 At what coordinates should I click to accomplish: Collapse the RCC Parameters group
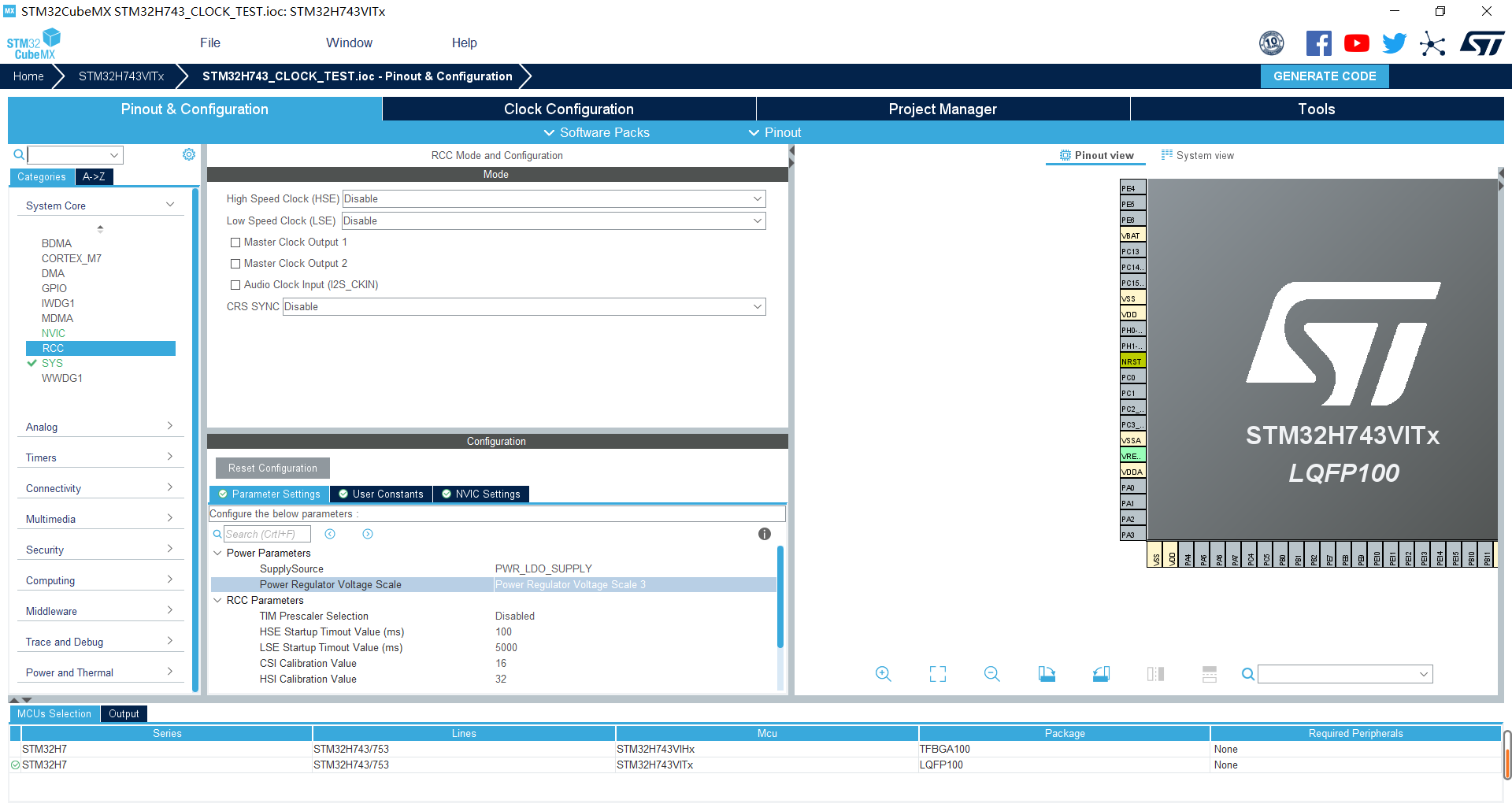[x=218, y=600]
